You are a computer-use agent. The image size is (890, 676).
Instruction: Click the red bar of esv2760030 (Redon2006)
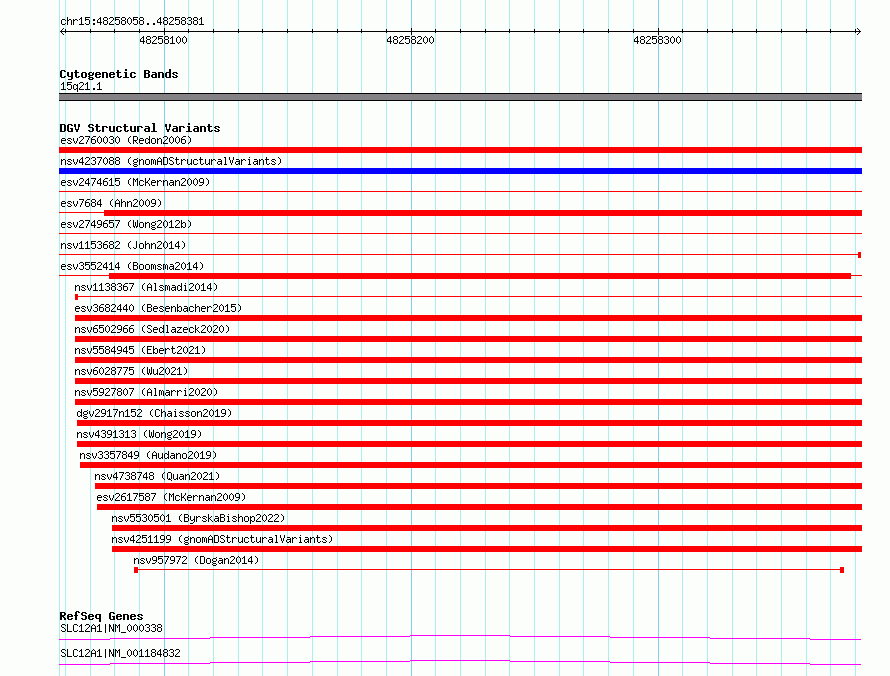460,150
